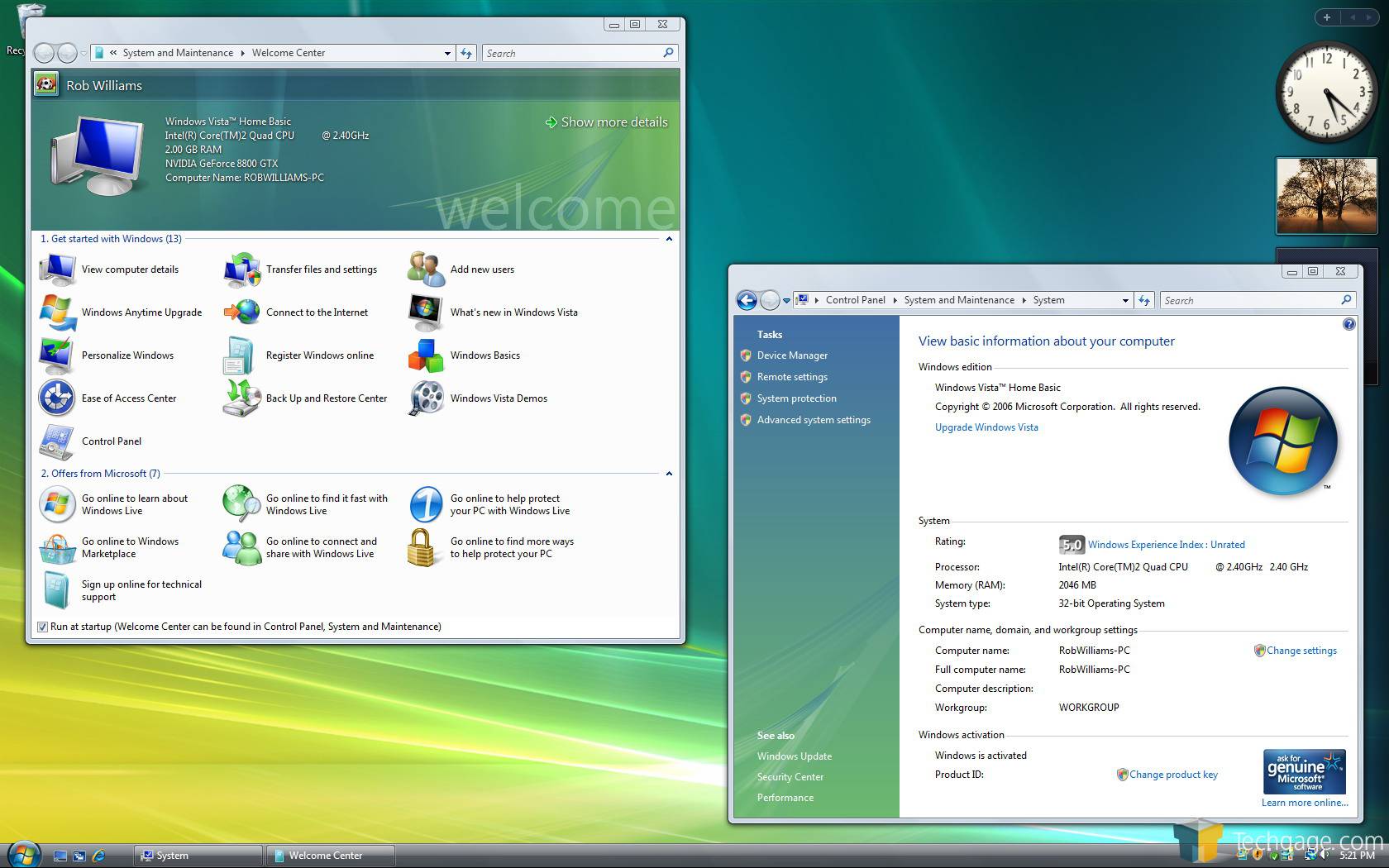Click Go online to find it fast icon

coord(242,504)
